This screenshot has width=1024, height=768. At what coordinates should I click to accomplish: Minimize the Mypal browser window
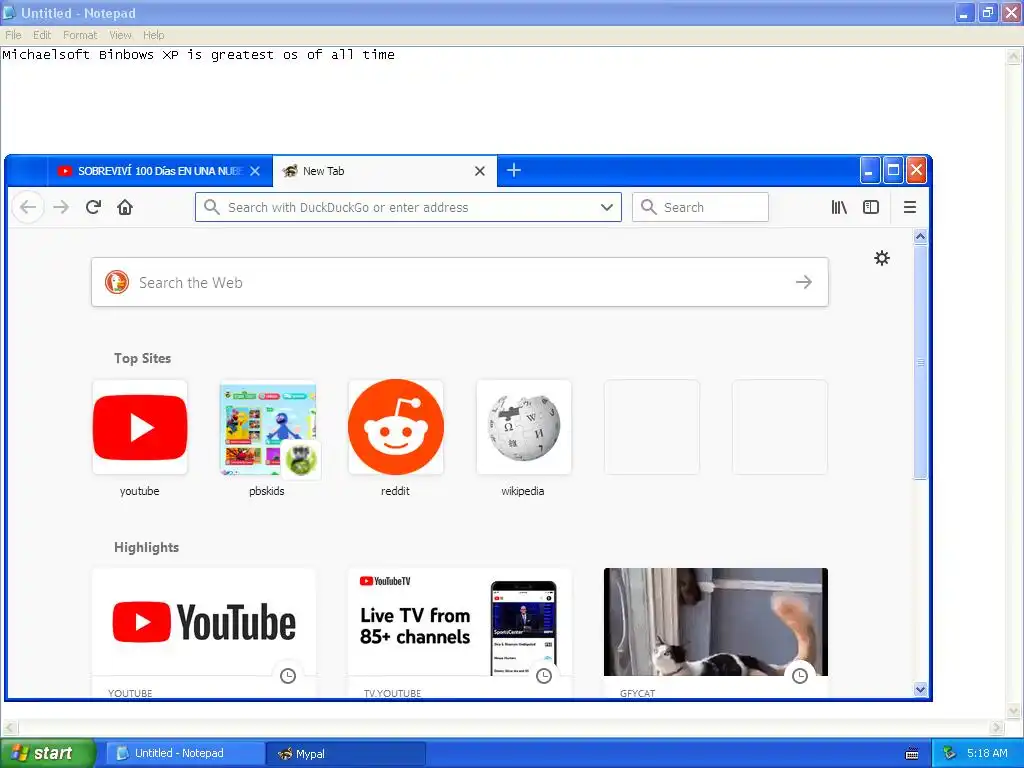(x=869, y=170)
